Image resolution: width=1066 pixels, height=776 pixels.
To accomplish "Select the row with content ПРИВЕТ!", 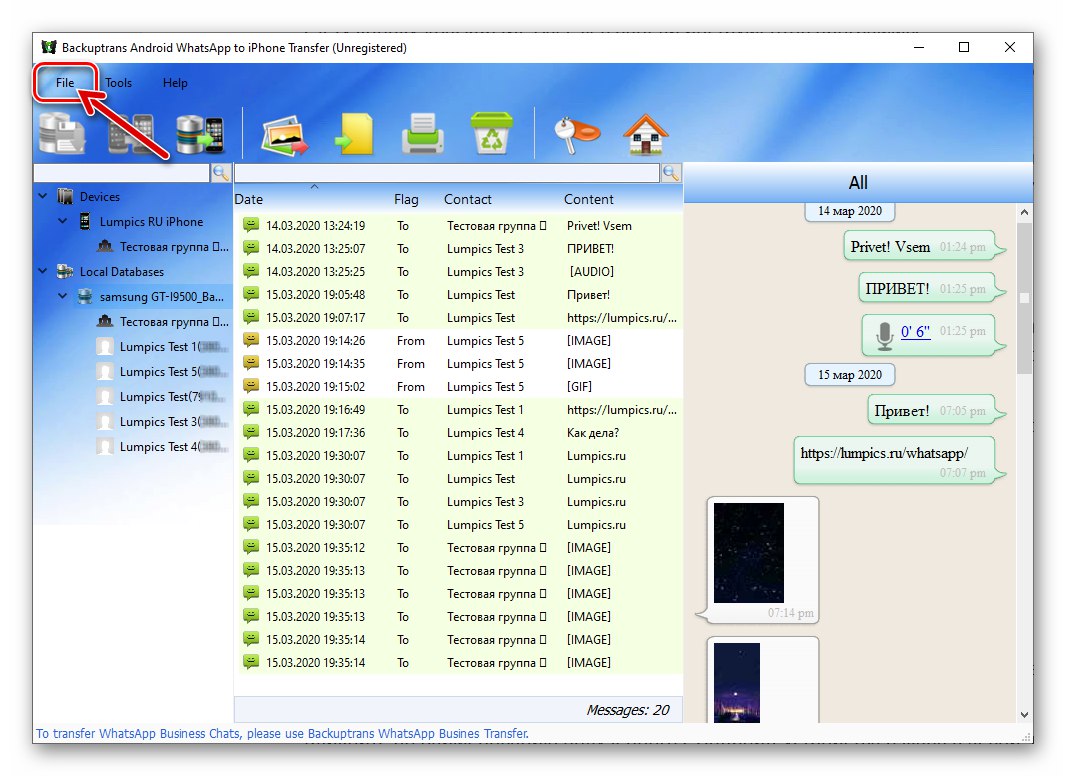I will click(459, 249).
